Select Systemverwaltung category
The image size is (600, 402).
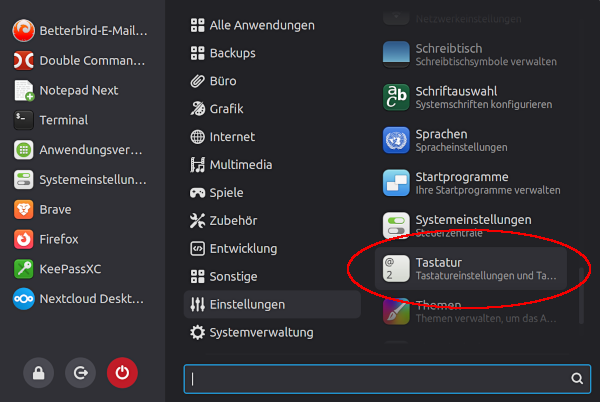[x=272, y=332]
